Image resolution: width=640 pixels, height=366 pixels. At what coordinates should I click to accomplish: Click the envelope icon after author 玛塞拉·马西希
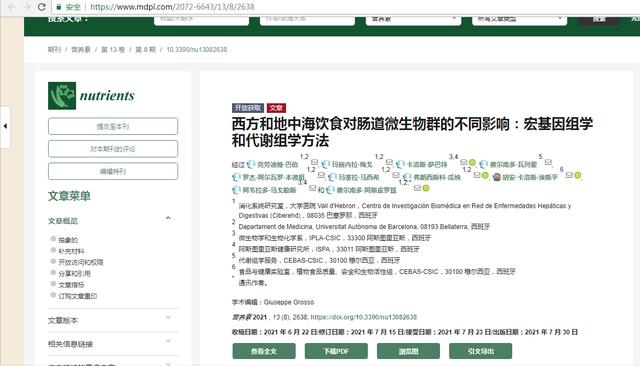(x=396, y=175)
